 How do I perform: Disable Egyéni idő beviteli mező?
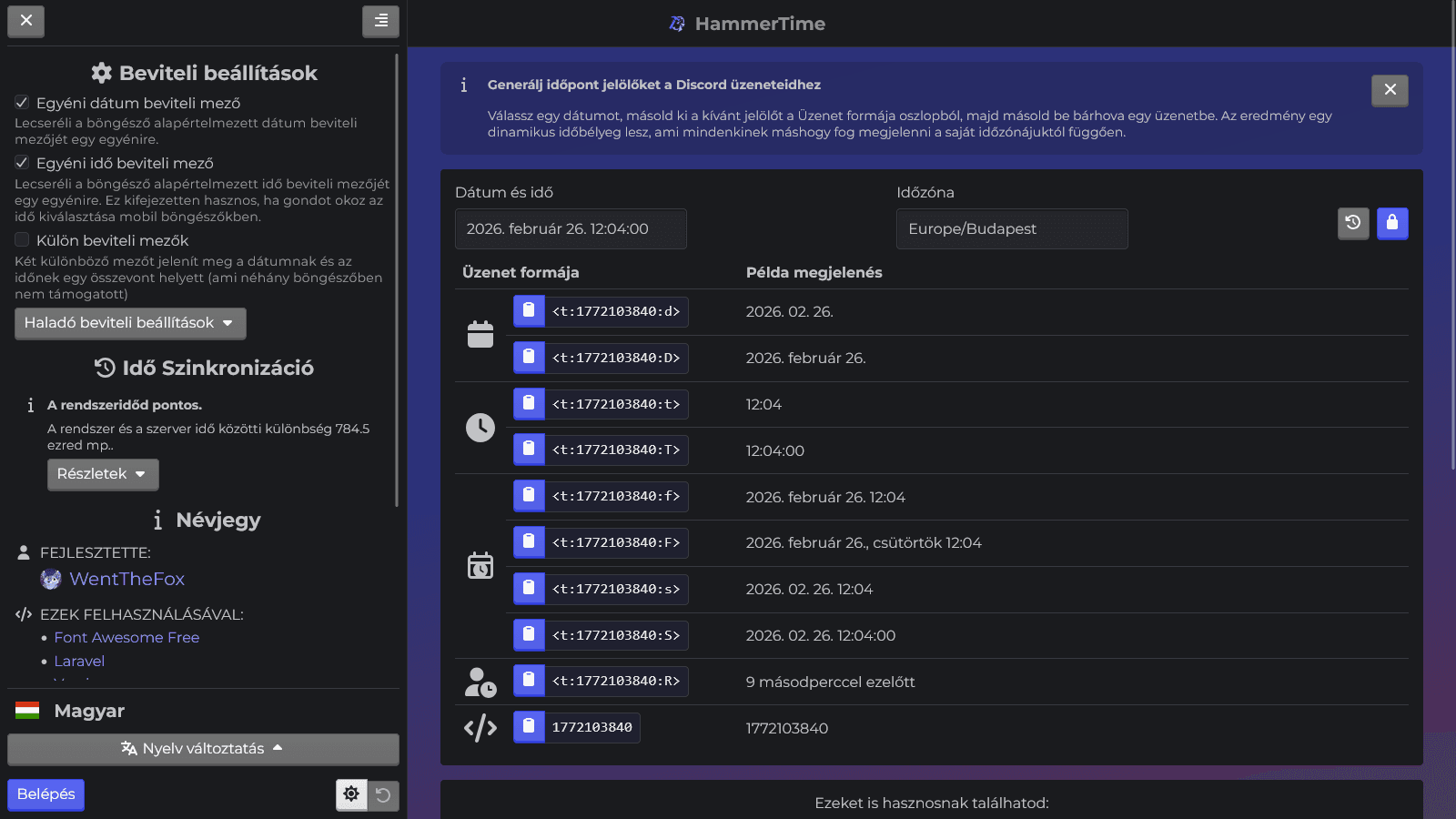(x=20, y=163)
